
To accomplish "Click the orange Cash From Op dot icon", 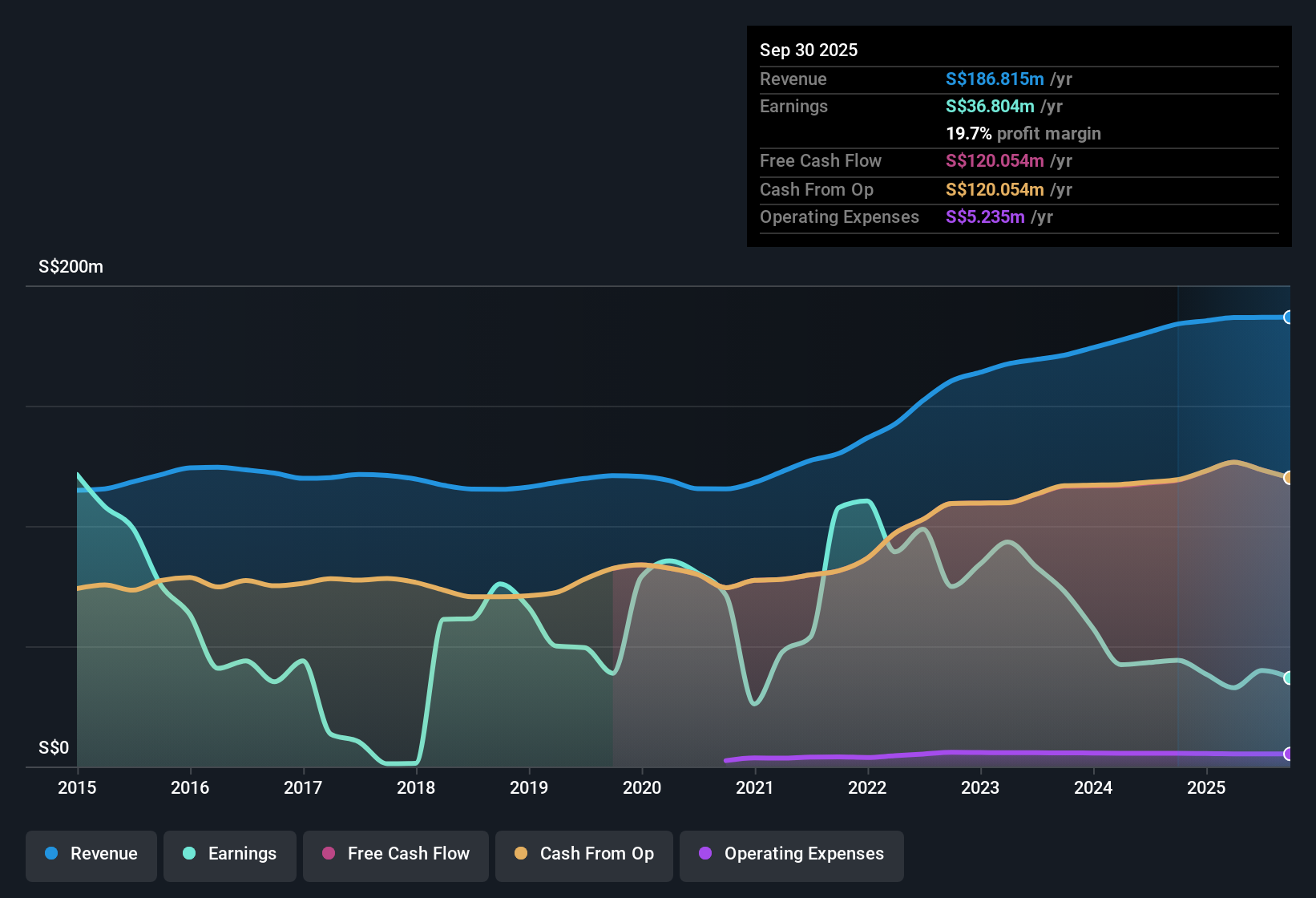I will pos(521,854).
